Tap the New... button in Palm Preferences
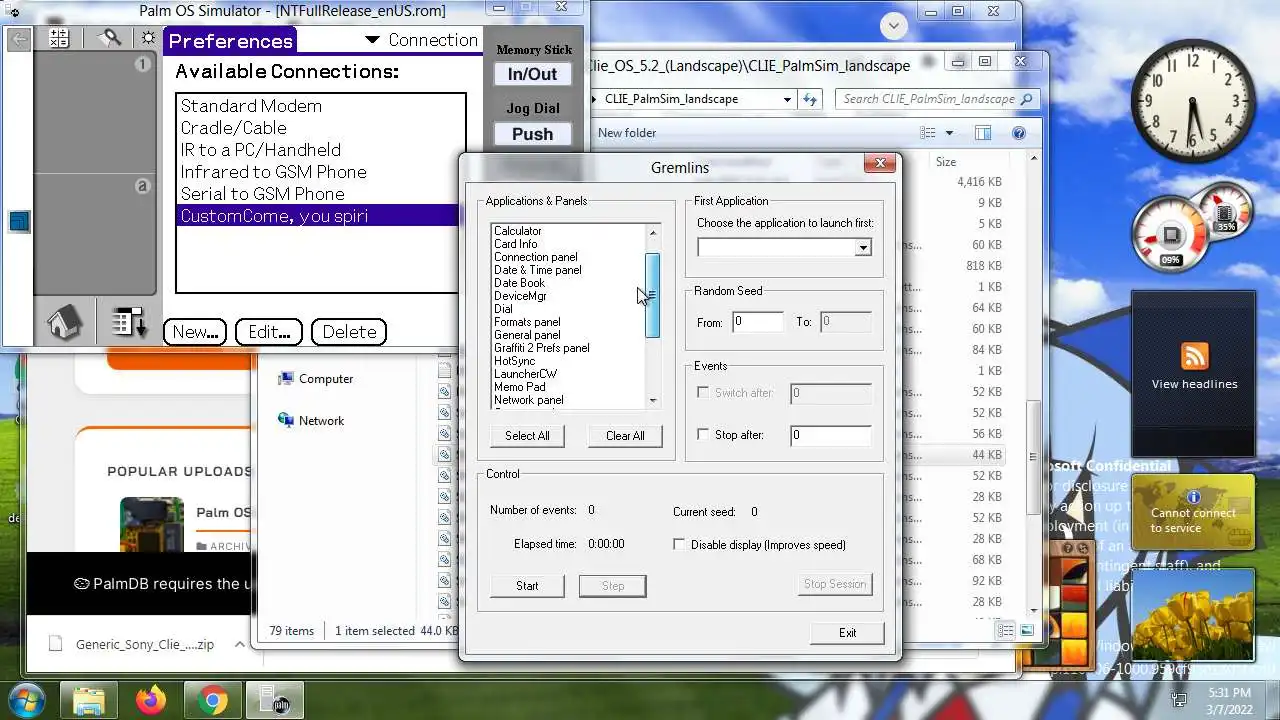This screenshot has width=1280, height=720. [x=195, y=332]
